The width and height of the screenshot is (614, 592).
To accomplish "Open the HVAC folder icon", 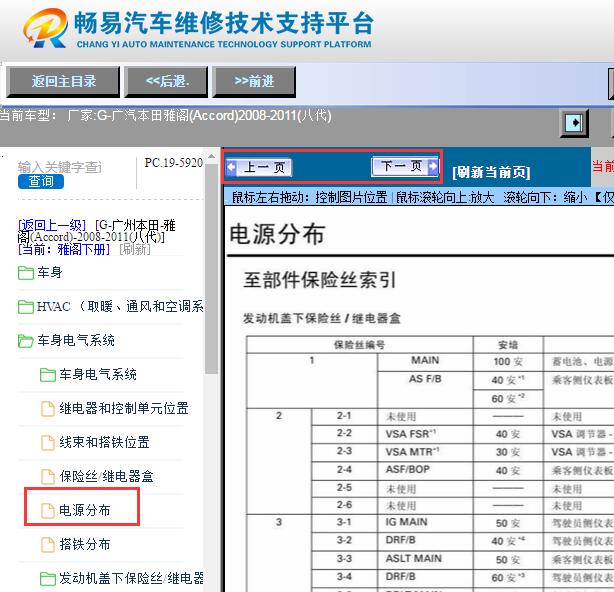I will 26,307.
